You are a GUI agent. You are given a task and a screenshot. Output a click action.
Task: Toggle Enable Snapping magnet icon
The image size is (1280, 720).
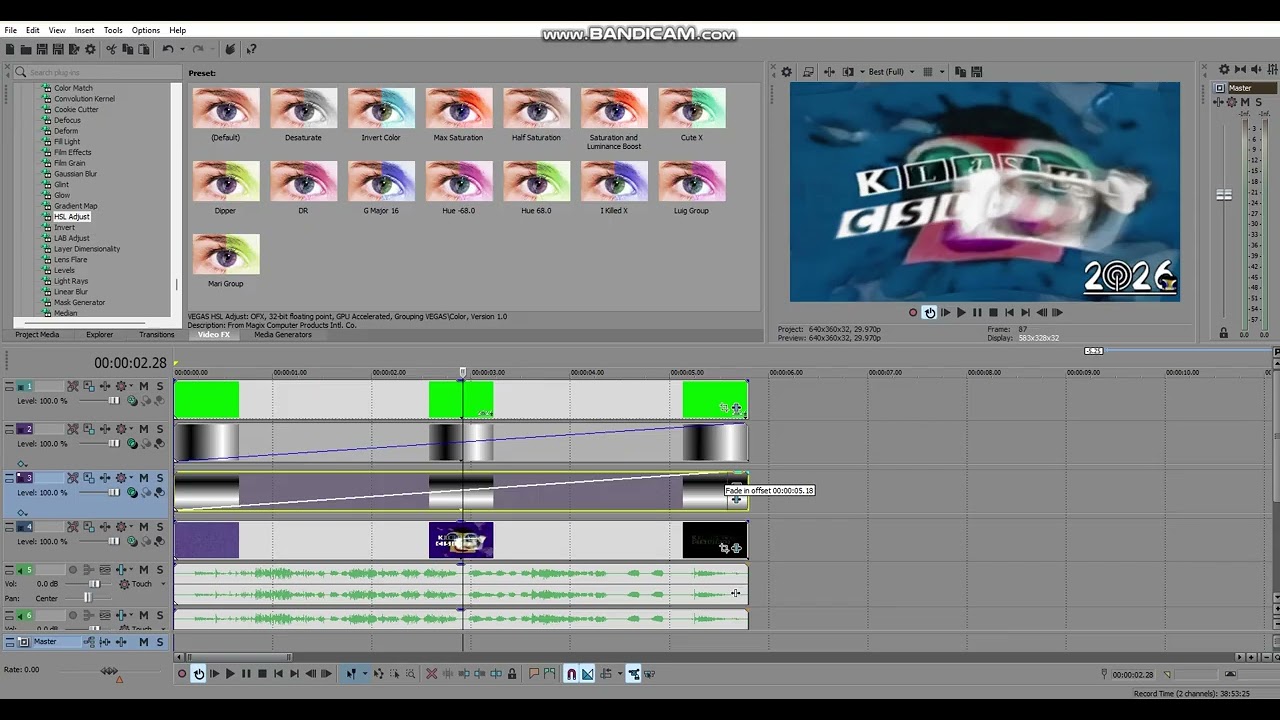571,674
